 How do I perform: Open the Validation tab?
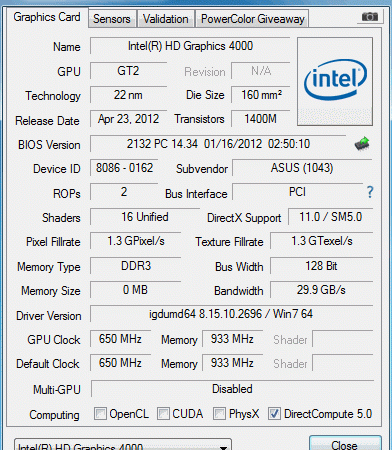pyautogui.click(x=166, y=19)
